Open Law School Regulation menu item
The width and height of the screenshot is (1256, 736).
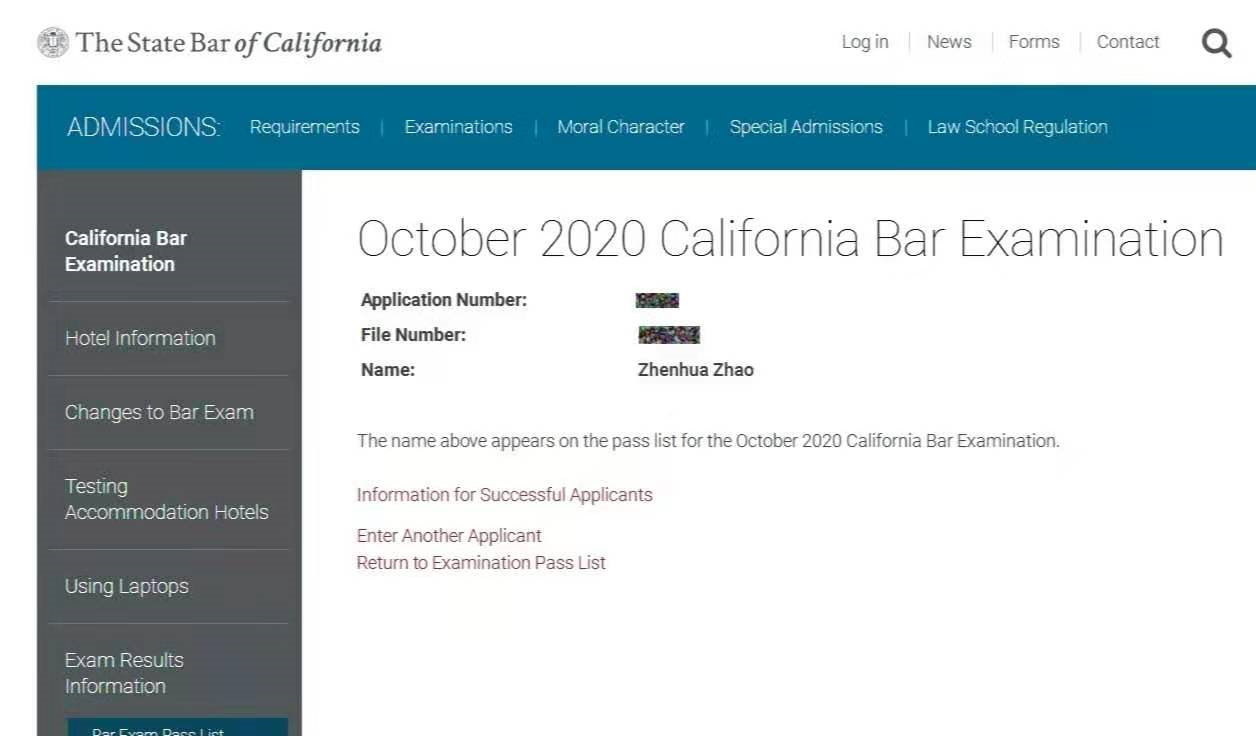(x=1017, y=127)
